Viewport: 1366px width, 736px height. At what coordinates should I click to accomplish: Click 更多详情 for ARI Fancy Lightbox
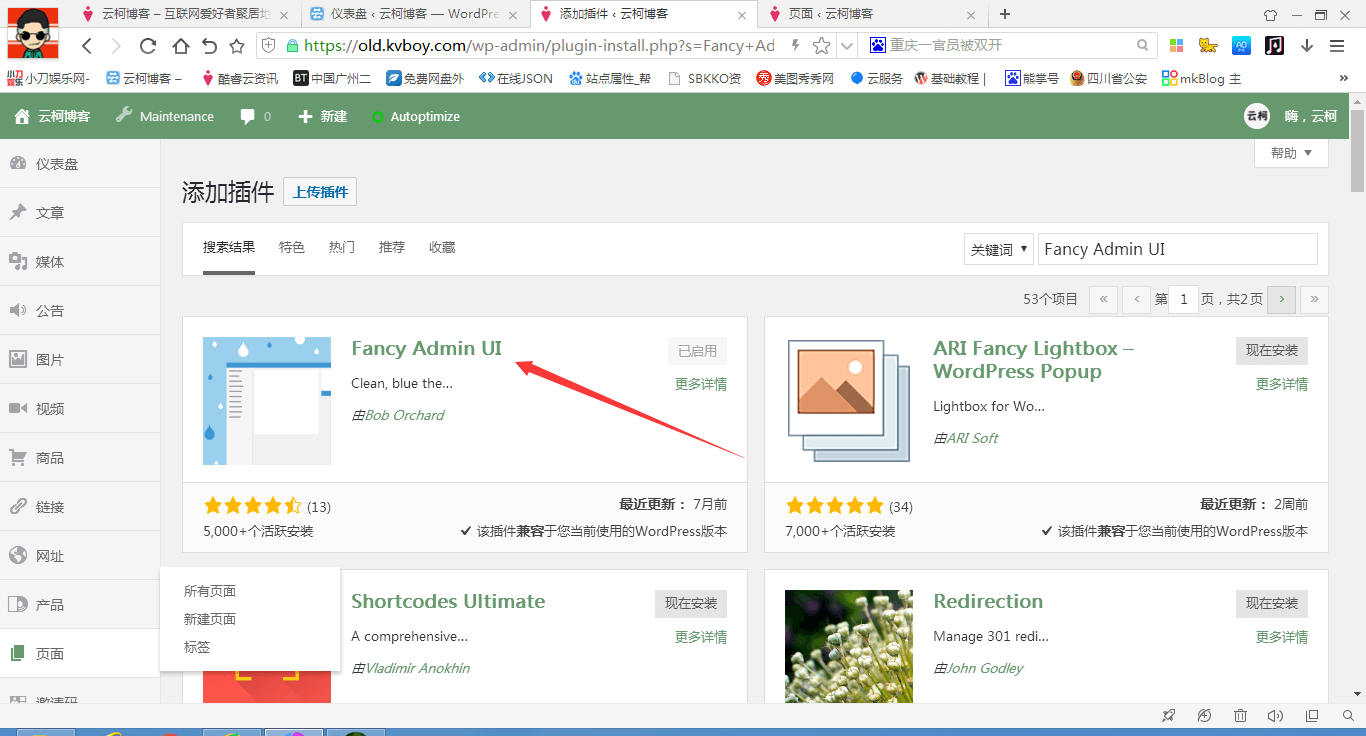coord(1282,384)
